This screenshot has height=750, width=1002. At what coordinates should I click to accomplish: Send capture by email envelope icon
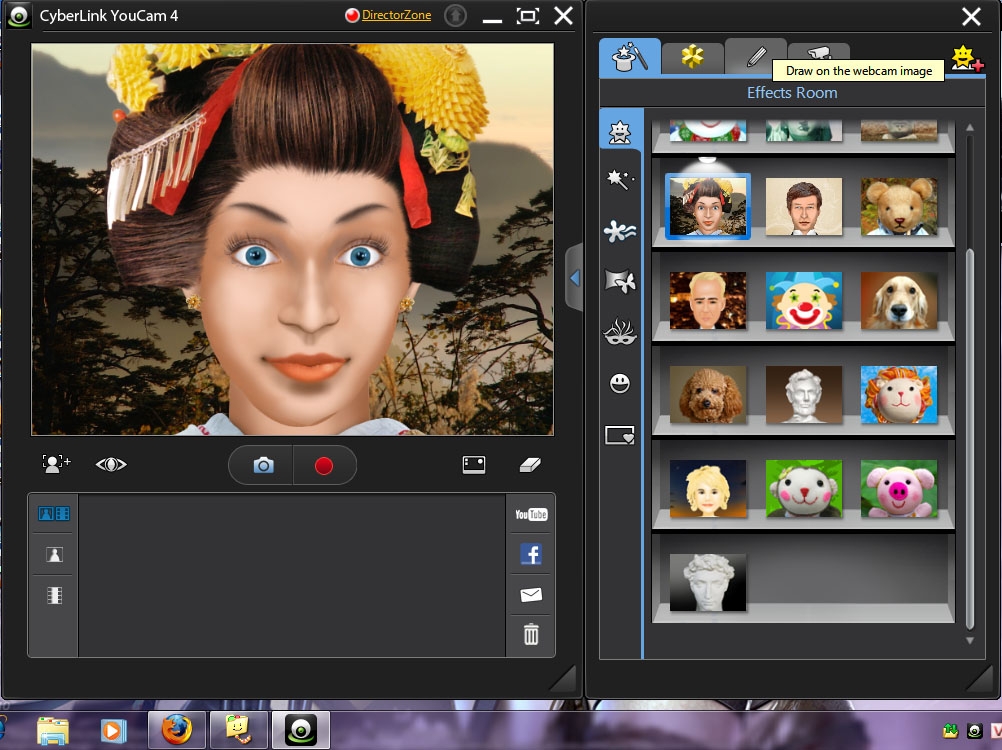[531, 595]
